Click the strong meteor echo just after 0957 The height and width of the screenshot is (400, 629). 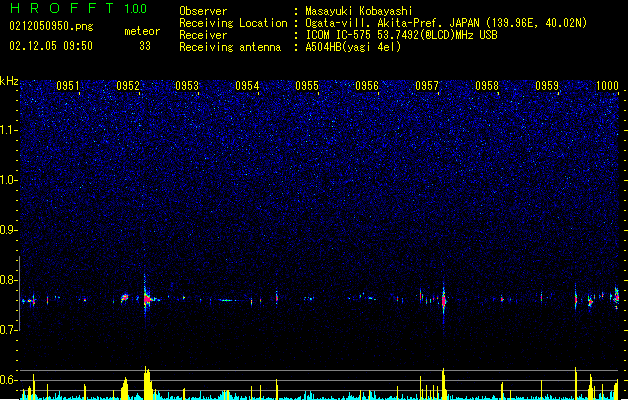click(x=444, y=300)
